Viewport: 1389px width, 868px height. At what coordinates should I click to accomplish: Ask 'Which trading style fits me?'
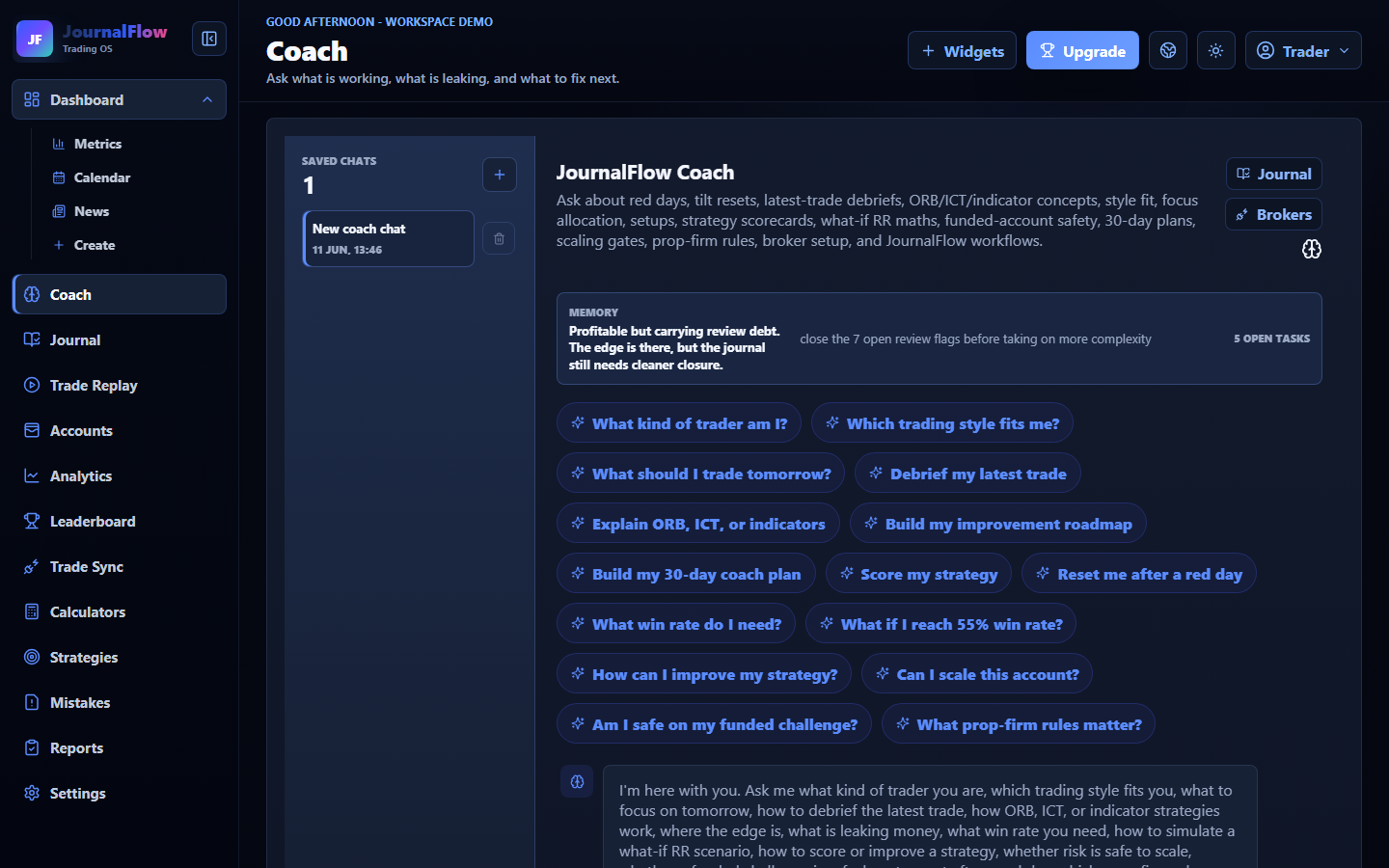click(942, 422)
